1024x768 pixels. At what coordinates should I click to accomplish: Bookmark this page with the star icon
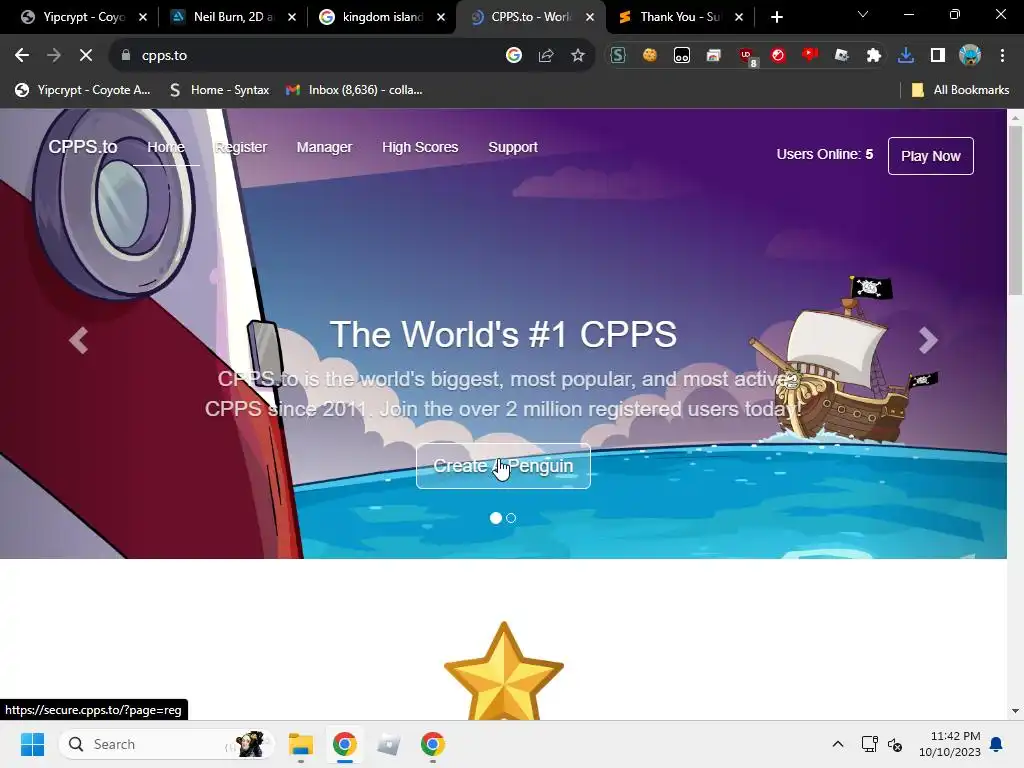[578, 56]
